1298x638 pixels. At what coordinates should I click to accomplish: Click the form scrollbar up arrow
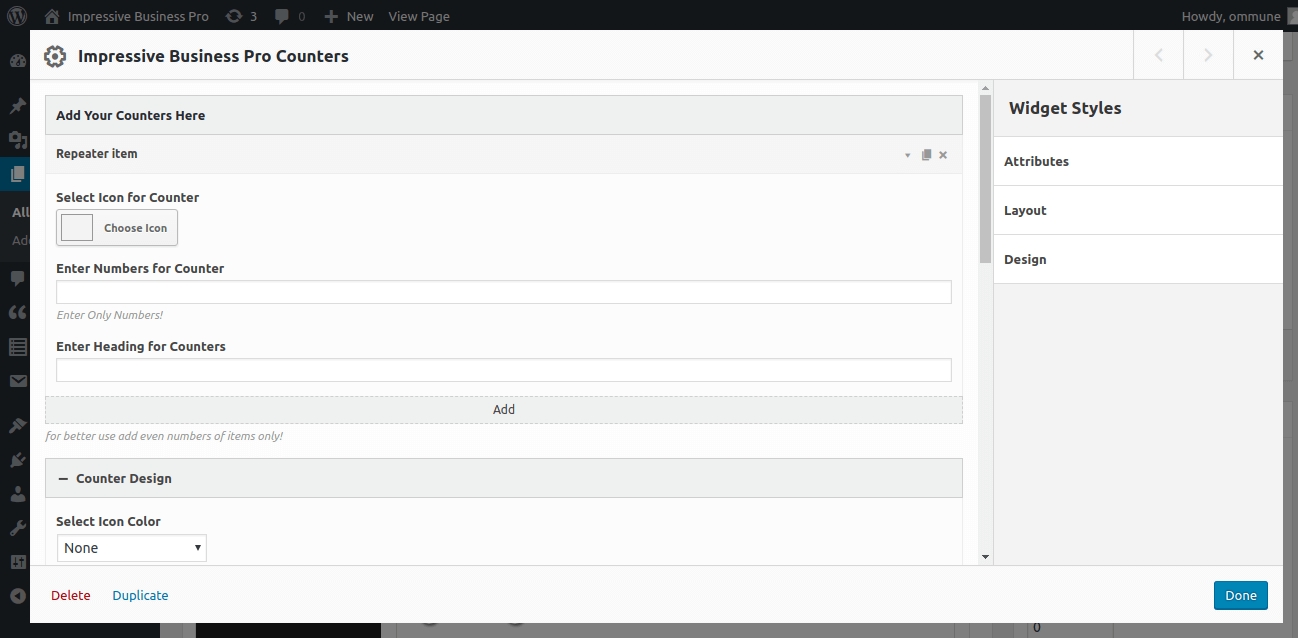(x=985, y=88)
